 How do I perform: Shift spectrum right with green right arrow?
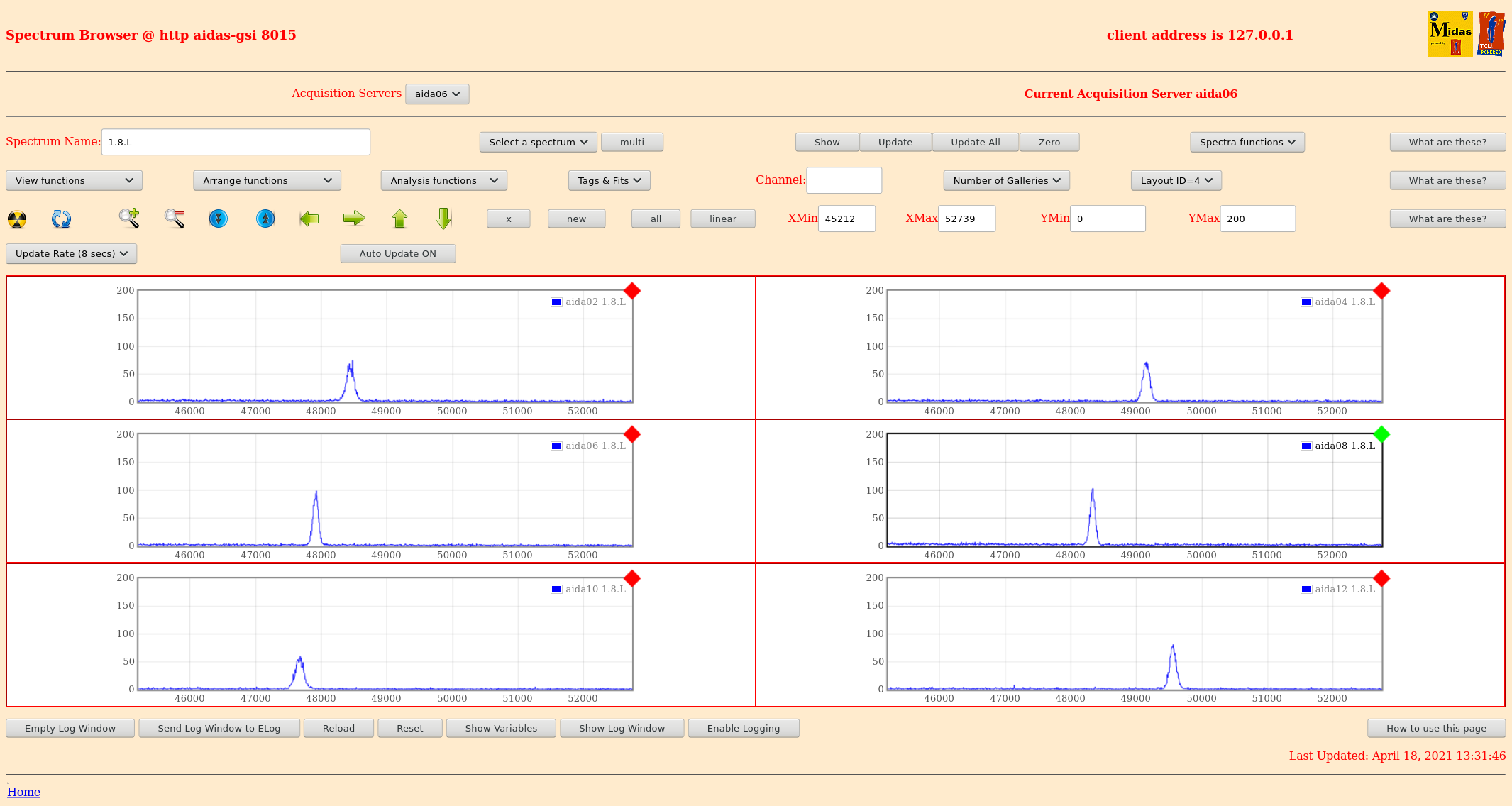[x=353, y=219]
